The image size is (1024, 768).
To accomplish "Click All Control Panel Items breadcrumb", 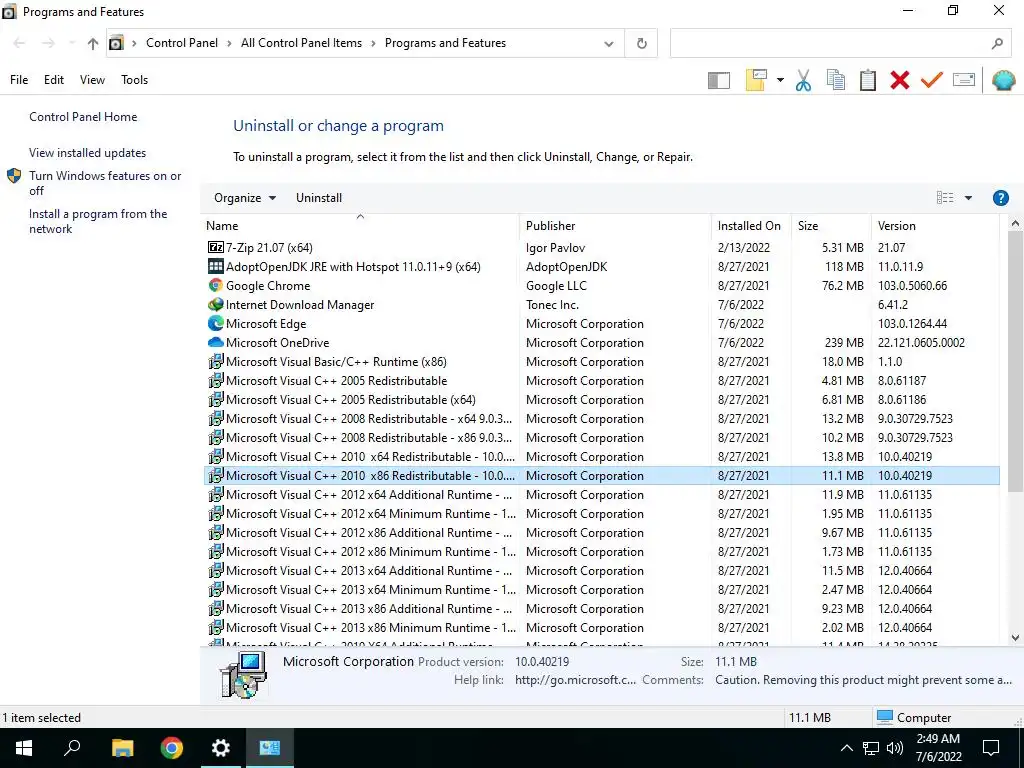I will tap(301, 43).
